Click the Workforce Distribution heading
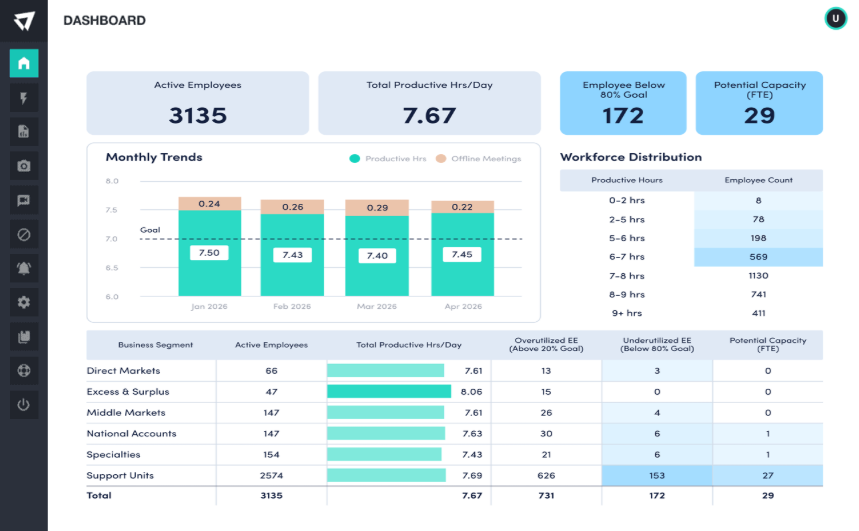Viewport: 859px width, 531px height. click(631, 157)
